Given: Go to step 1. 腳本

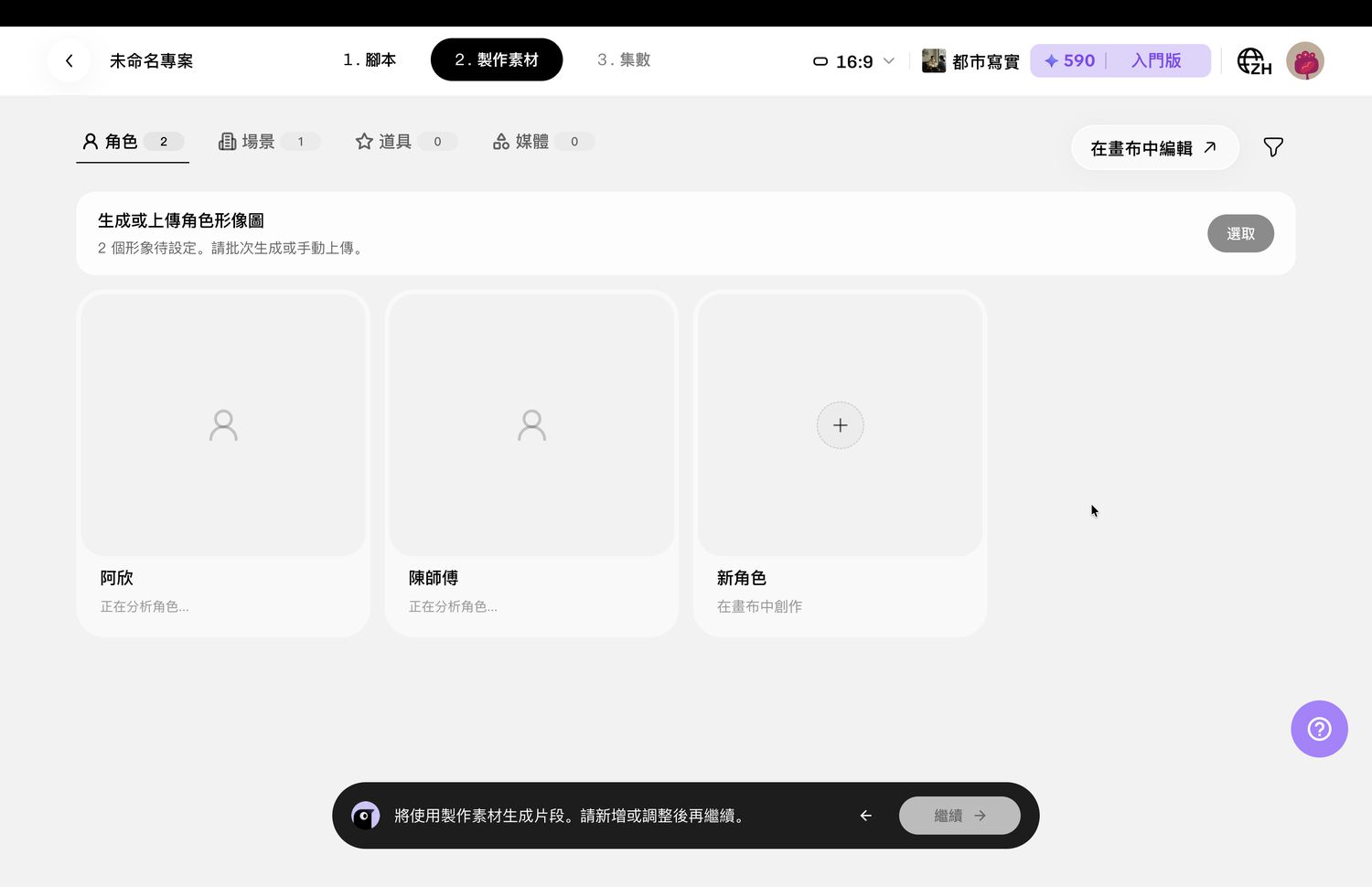Looking at the screenshot, I should pyautogui.click(x=370, y=60).
